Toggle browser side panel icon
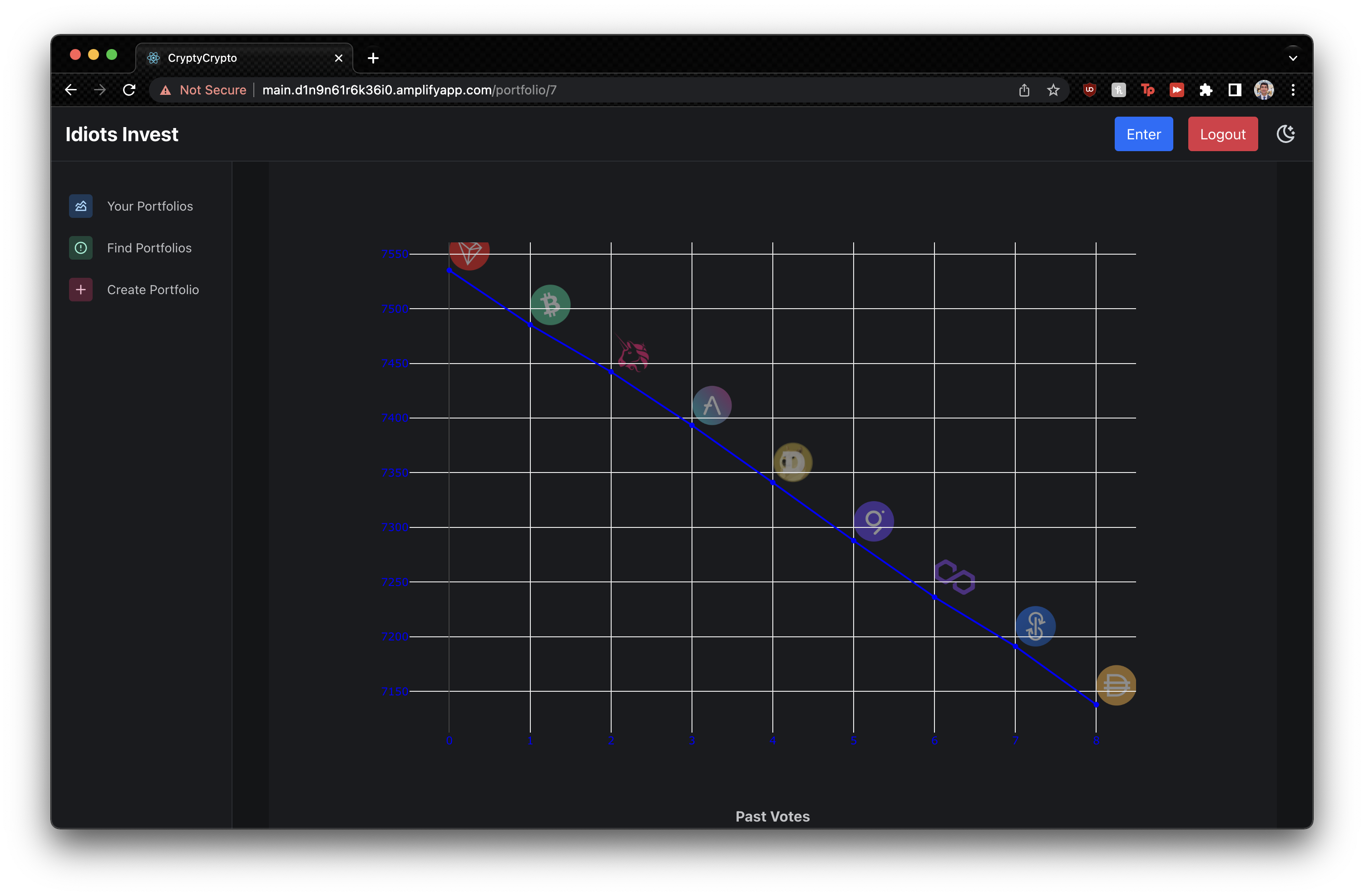1364x896 pixels. [x=1235, y=90]
